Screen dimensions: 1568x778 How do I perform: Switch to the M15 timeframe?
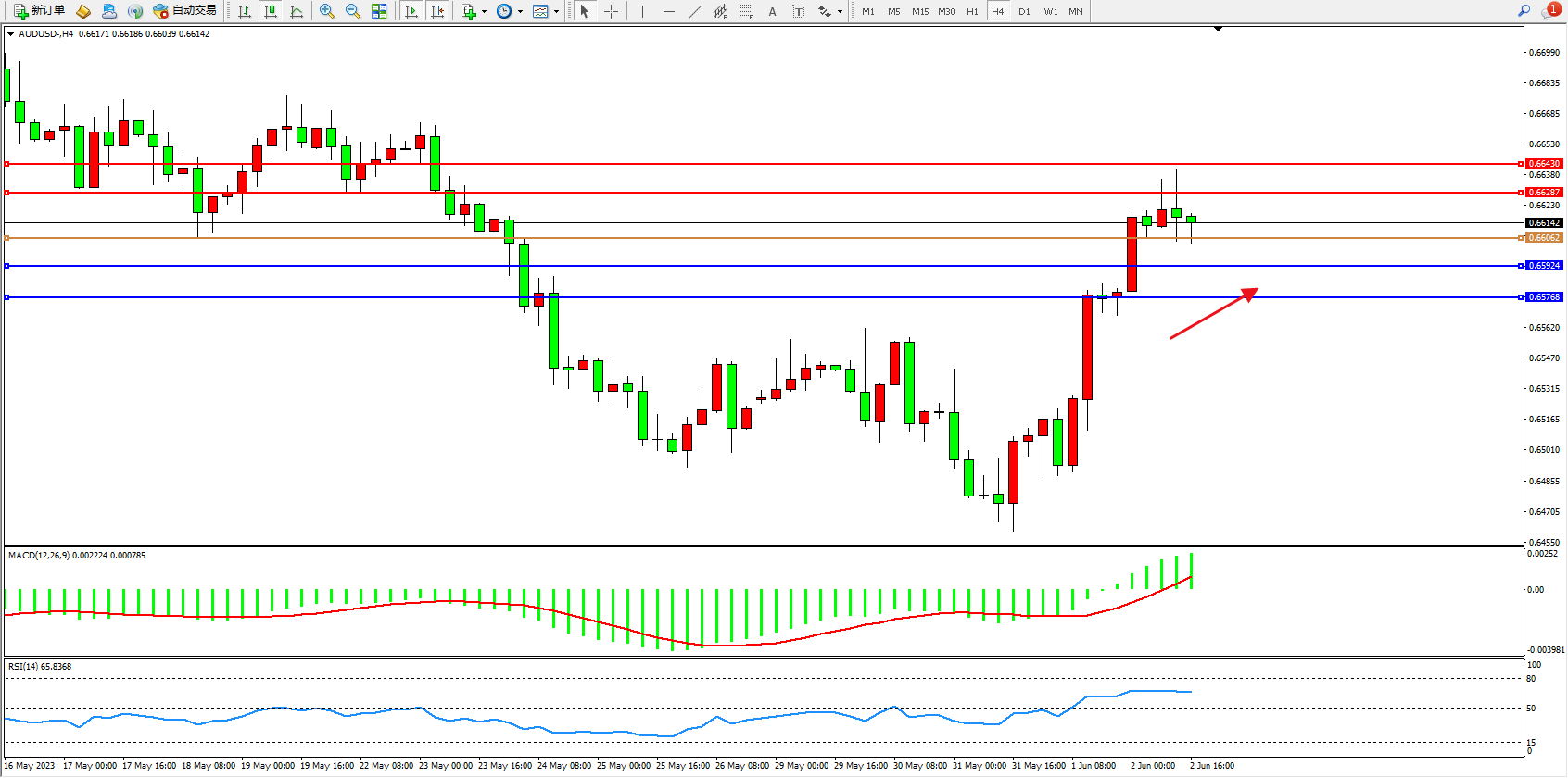pos(919,11)
